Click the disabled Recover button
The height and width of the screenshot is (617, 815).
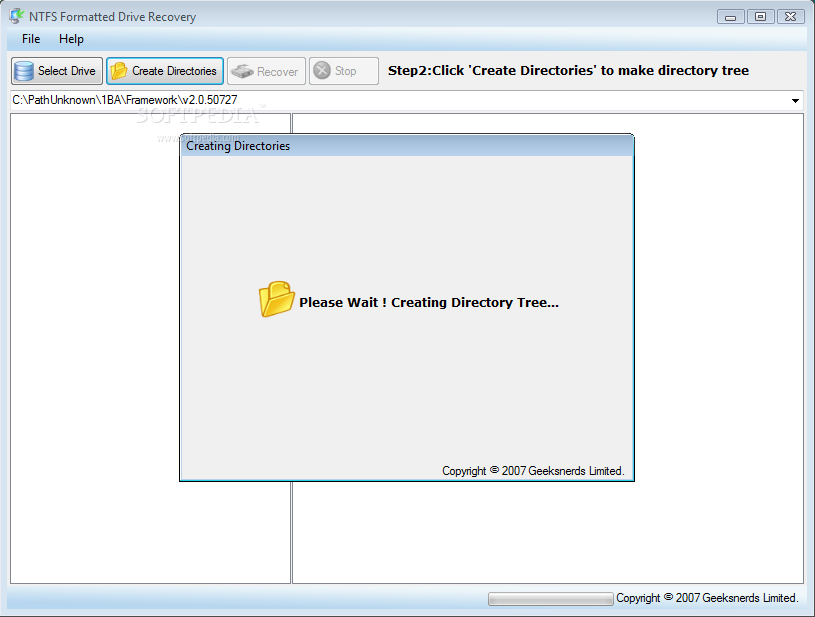click(x=266, y=71)
